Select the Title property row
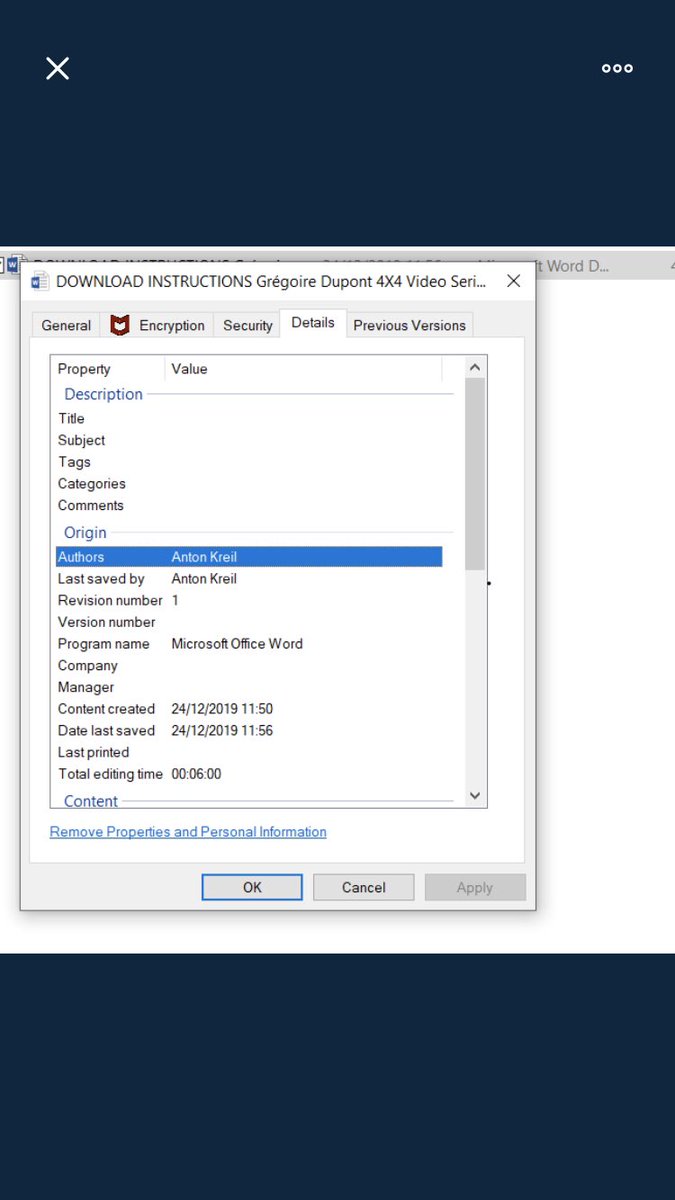Screen dimensions: 675x1200 [249, 418]
